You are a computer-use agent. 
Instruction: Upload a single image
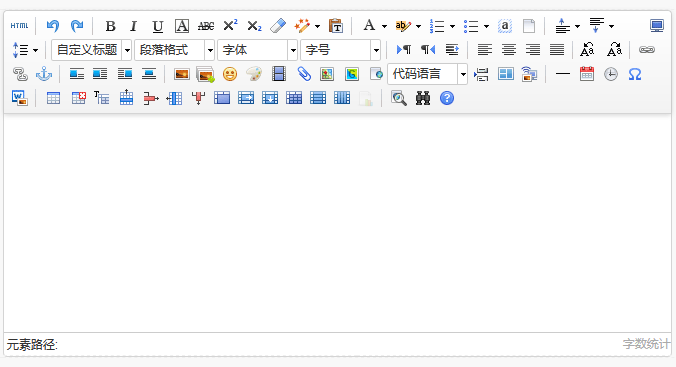point(182,74)
